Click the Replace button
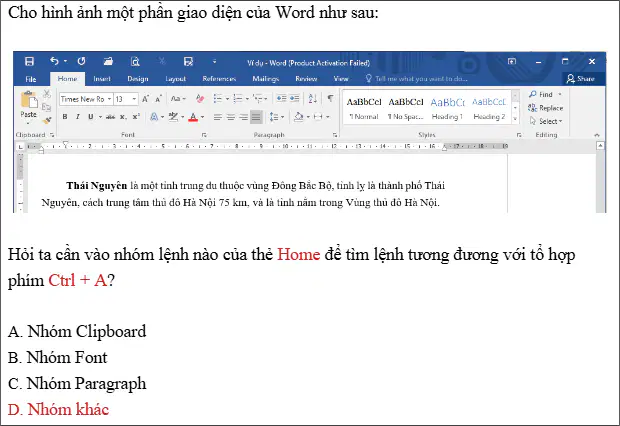The image size is (620, 426). coord(545,108)
